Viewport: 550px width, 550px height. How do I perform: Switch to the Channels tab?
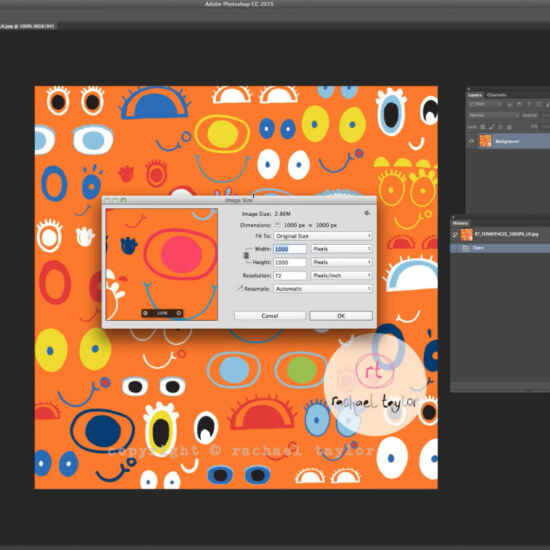497,95
